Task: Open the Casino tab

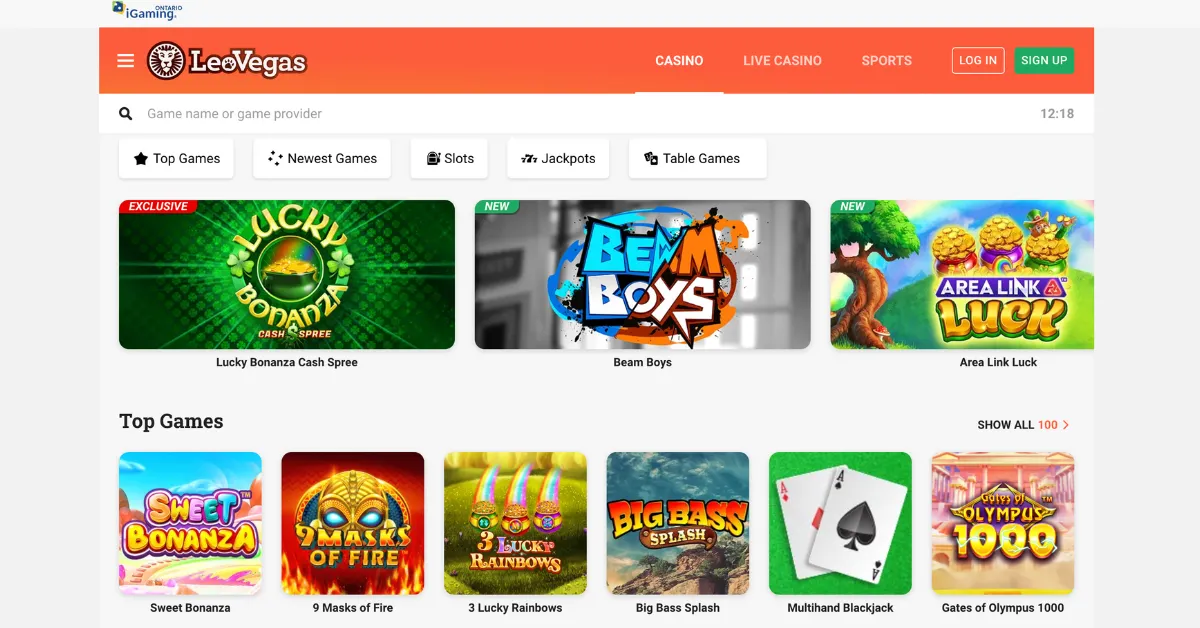Action: (679, 61)
